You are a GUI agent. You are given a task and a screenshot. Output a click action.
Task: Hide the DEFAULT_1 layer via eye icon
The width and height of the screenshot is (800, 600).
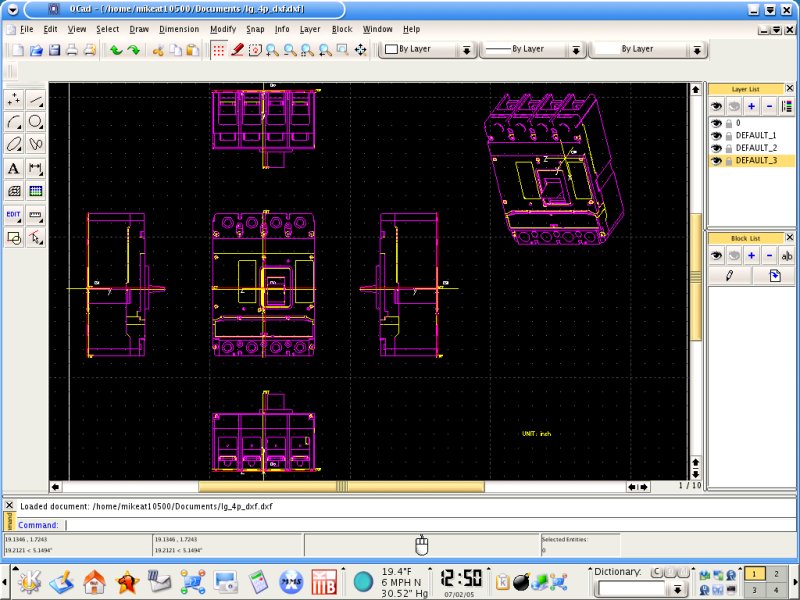716,135
